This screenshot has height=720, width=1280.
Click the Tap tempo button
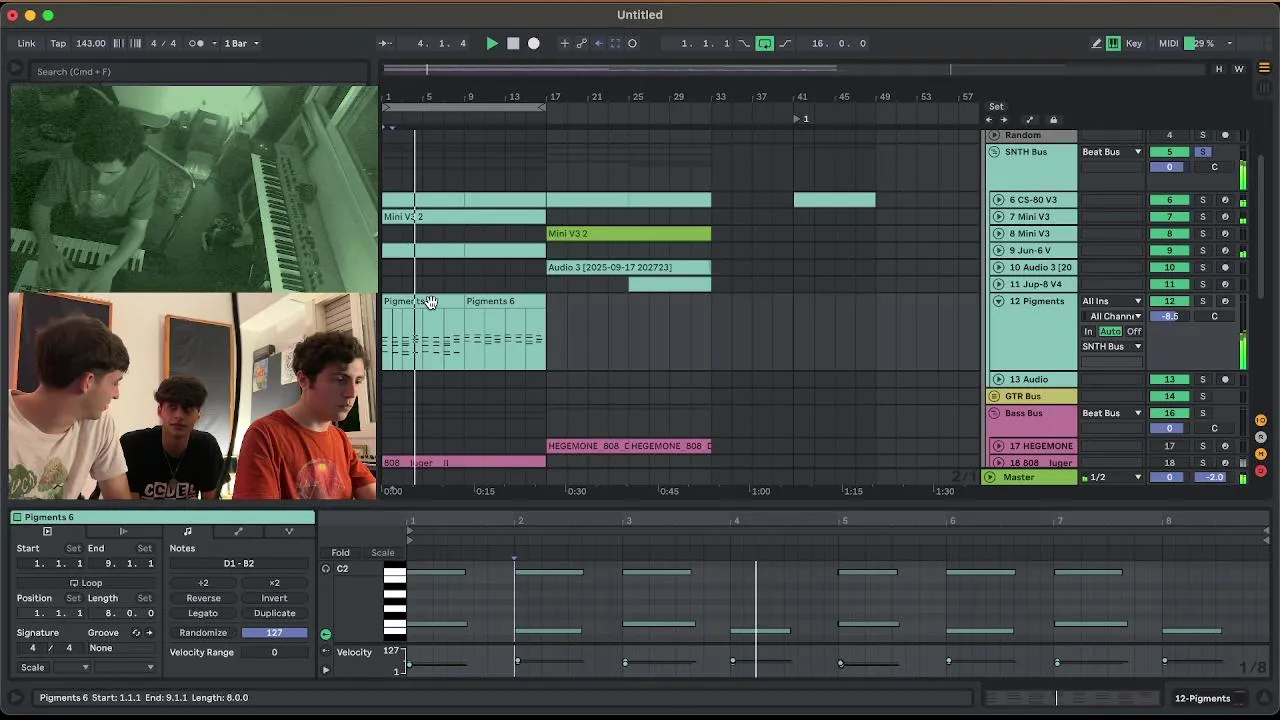pos(58,43)
